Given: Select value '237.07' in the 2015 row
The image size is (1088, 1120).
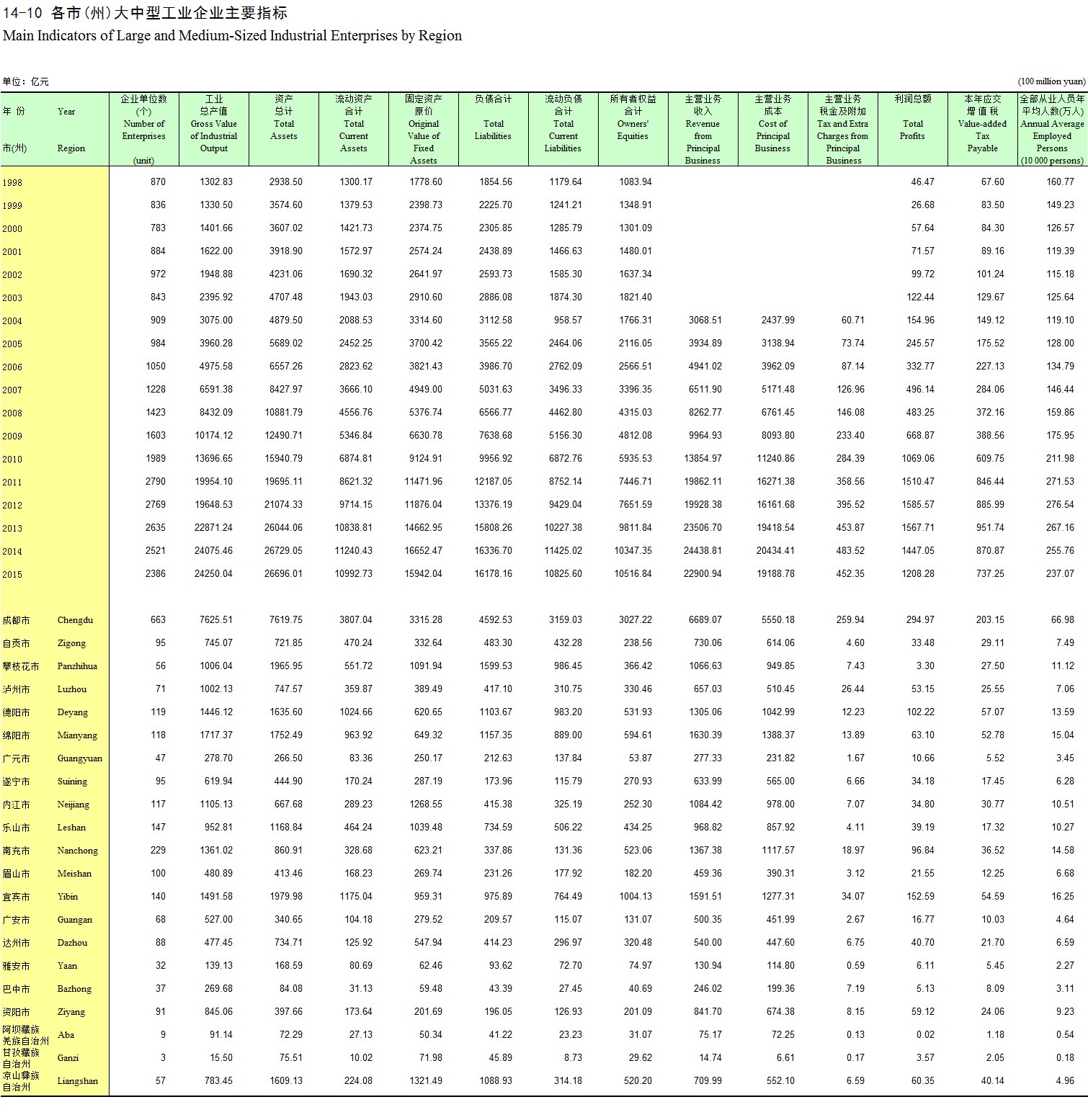Looking at the screenshot, I should 1061,574.
